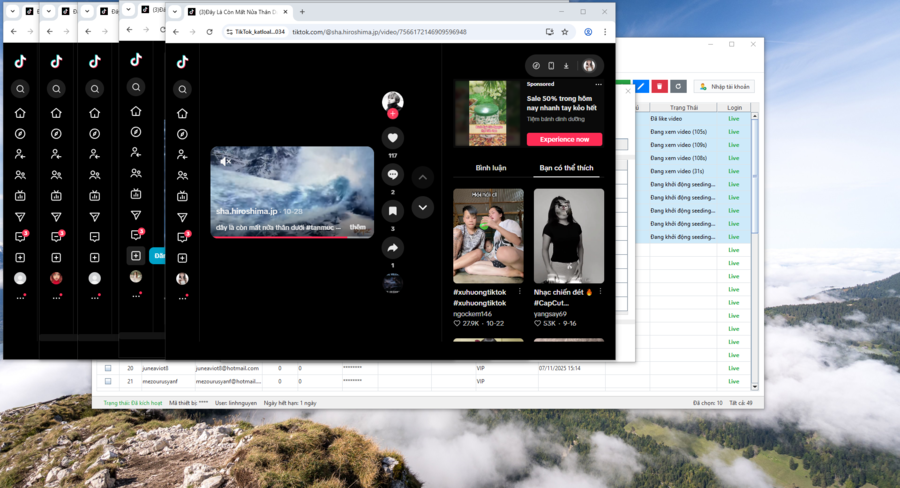Tick the checkbox for row 20
Viewport: 900px width, 488px height.
(108, 368)
